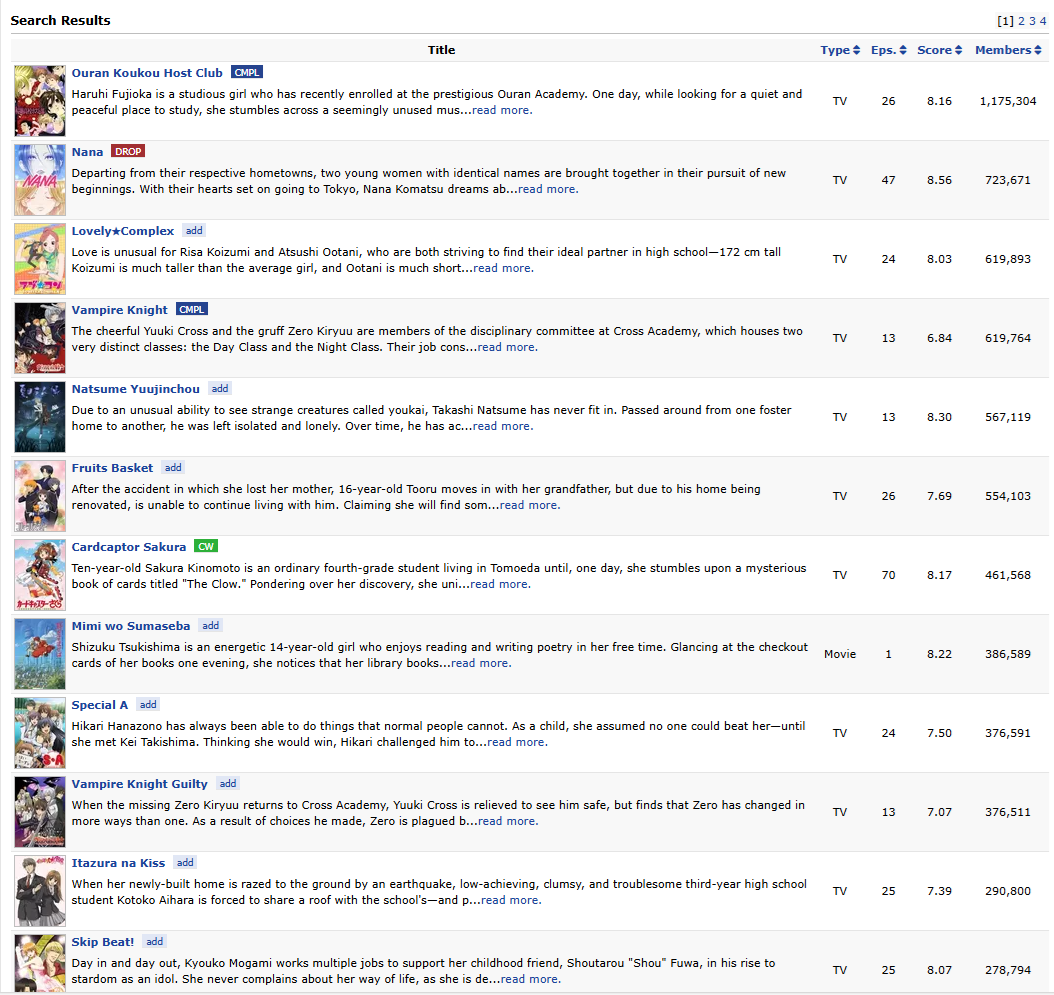Sort the list by Eps. column

888,50
